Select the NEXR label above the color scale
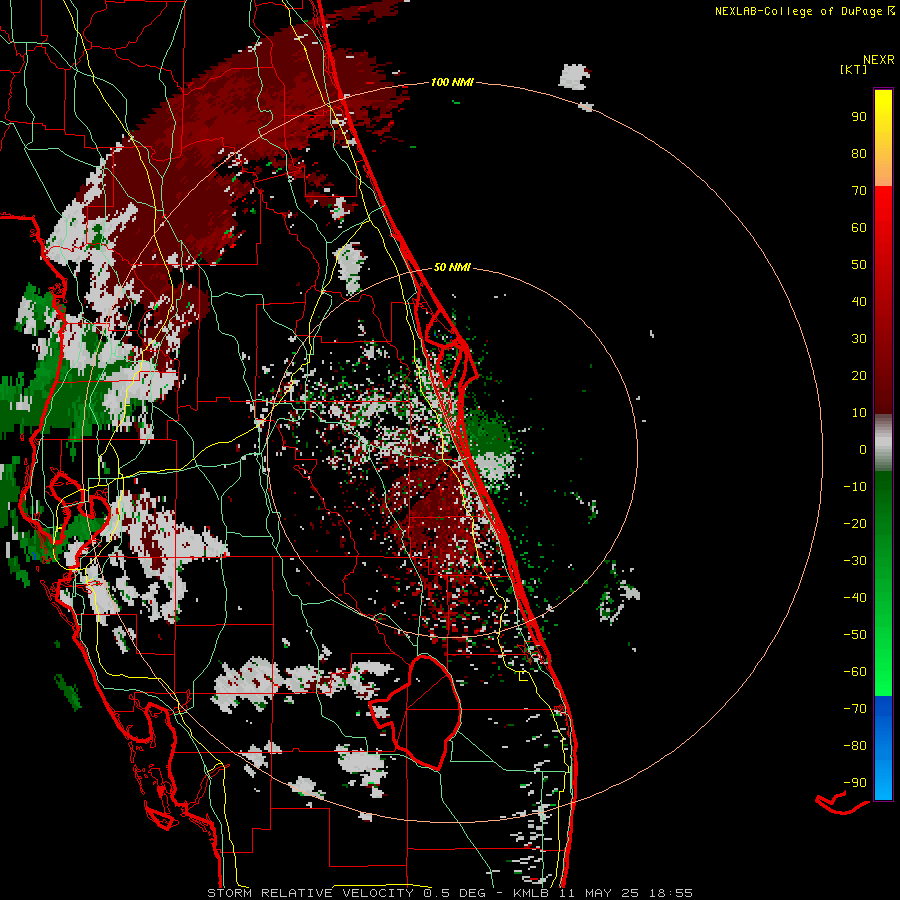The width and height of the screenshot is (900, 900). tap(878, 59)
